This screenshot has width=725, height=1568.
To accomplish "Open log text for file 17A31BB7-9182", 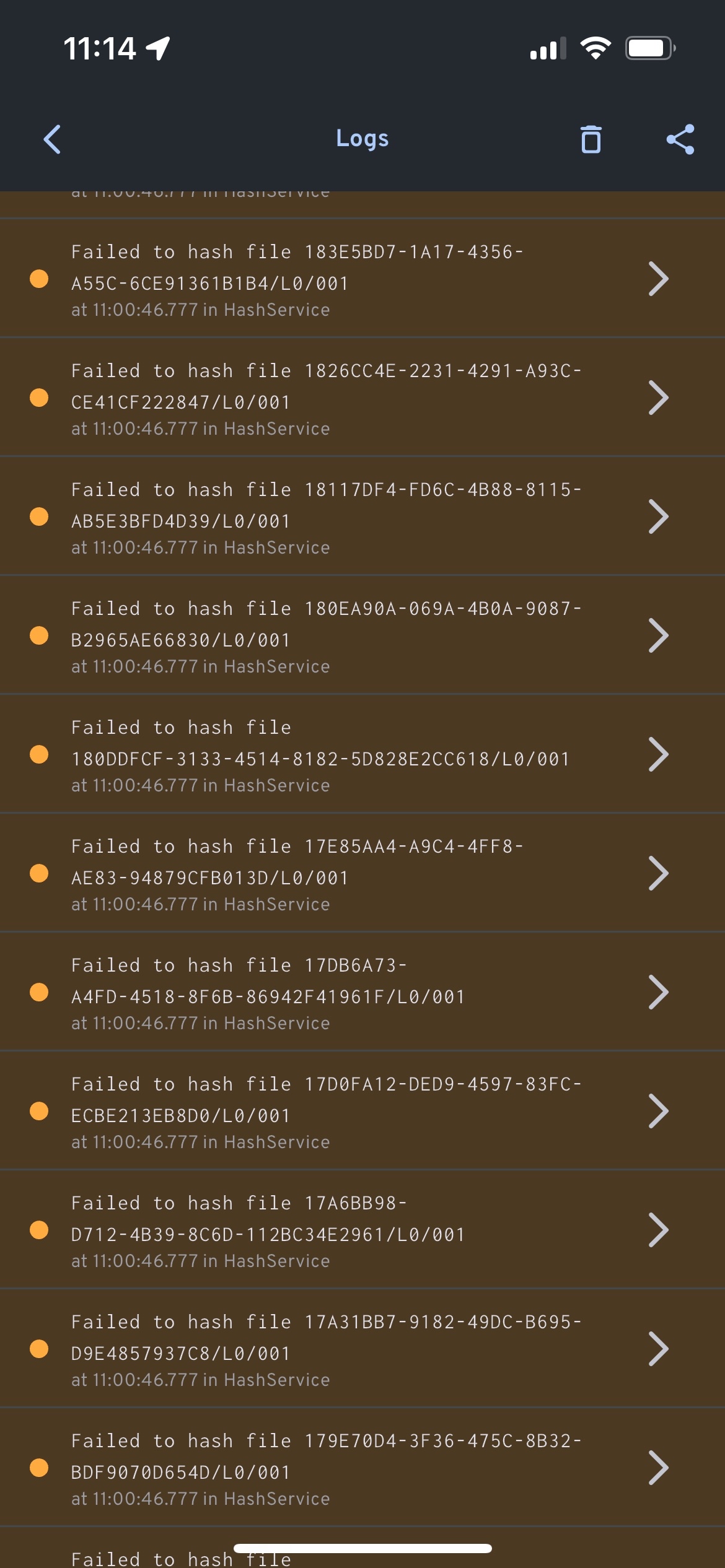I will click(326, 1338).
